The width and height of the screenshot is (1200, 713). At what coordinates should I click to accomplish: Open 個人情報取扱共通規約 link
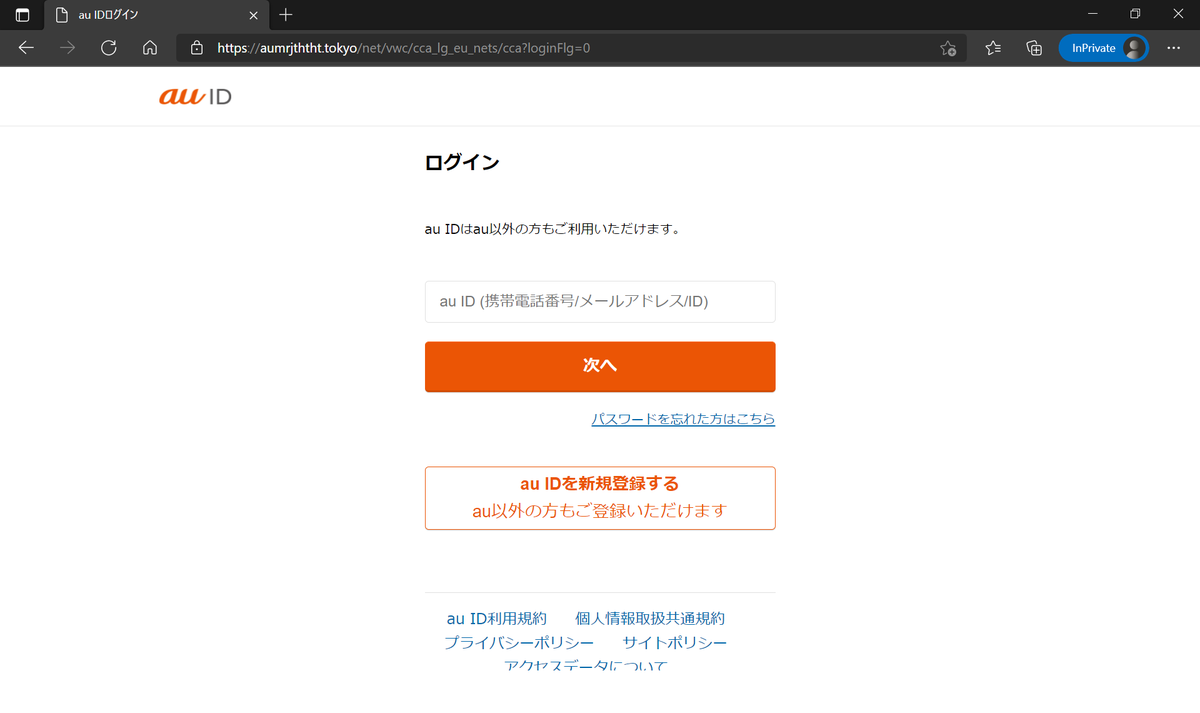[x=650, y=619]
